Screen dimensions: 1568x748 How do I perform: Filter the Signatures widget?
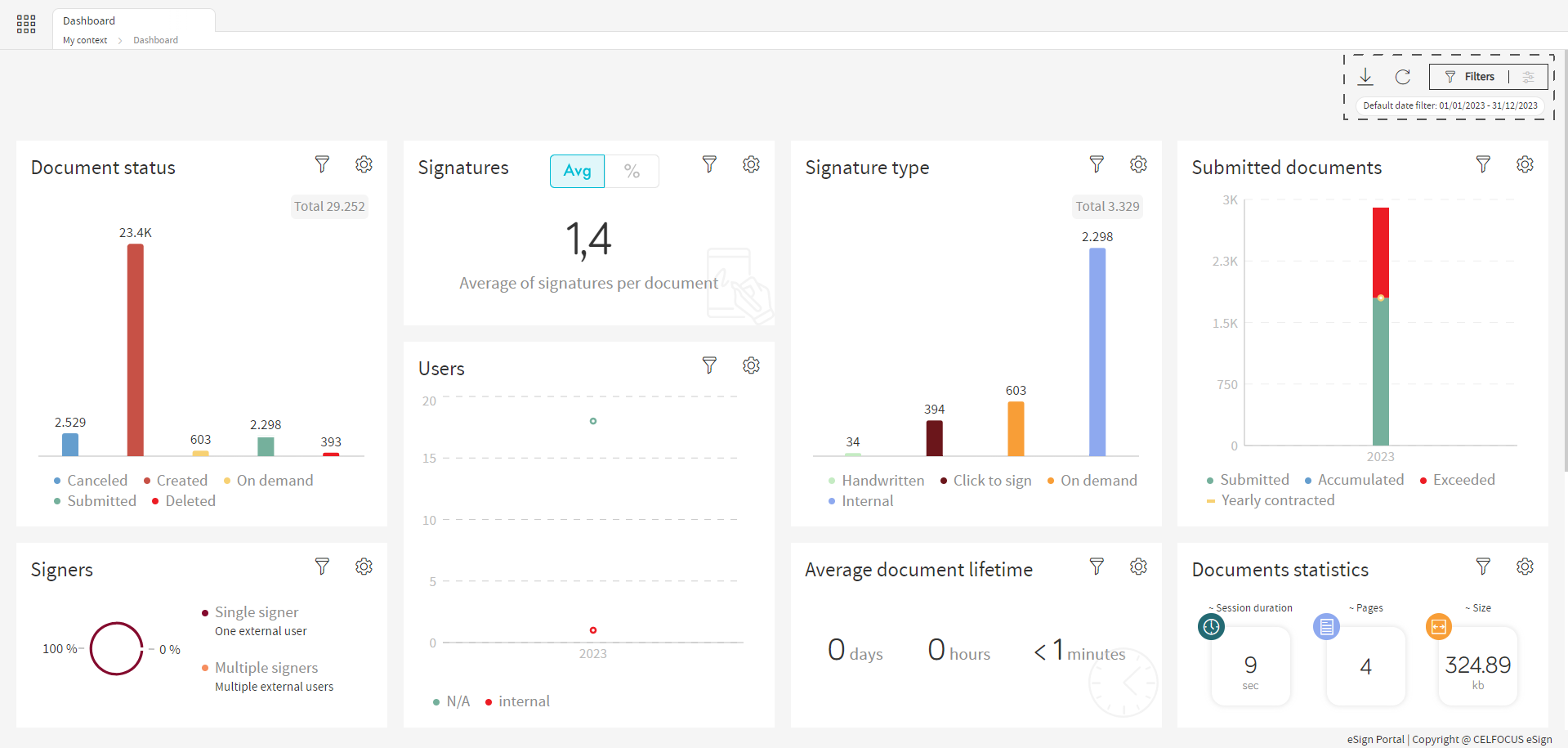click(709, 164)
